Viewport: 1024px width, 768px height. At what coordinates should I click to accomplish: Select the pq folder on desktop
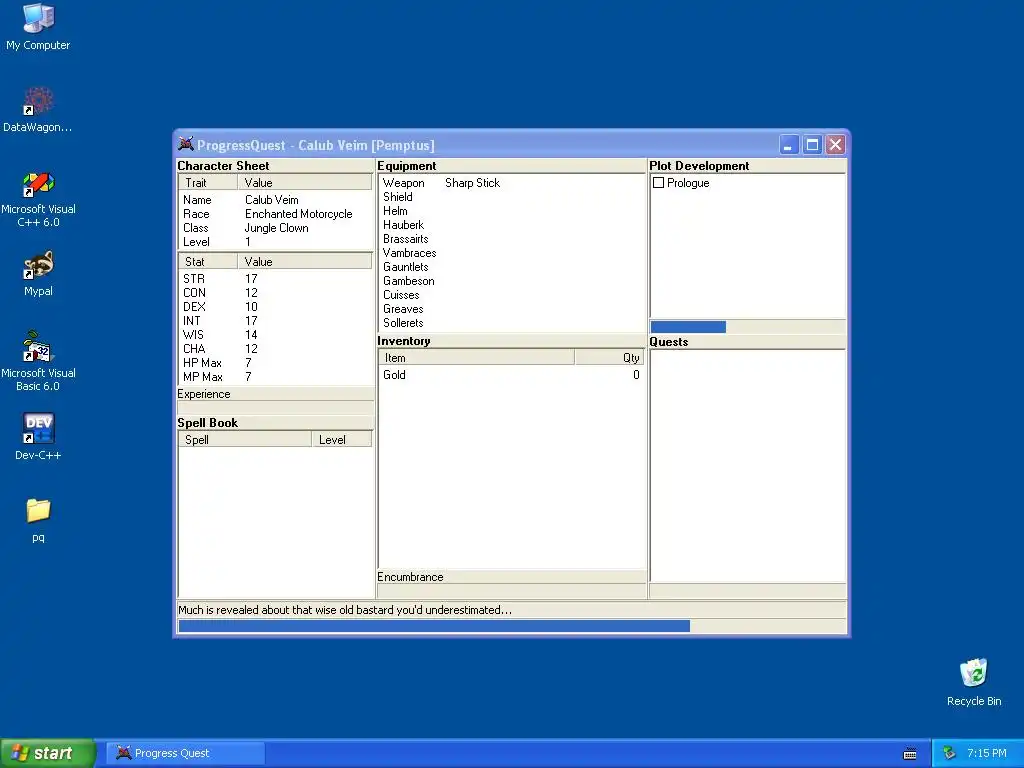[x=38, y=520]
